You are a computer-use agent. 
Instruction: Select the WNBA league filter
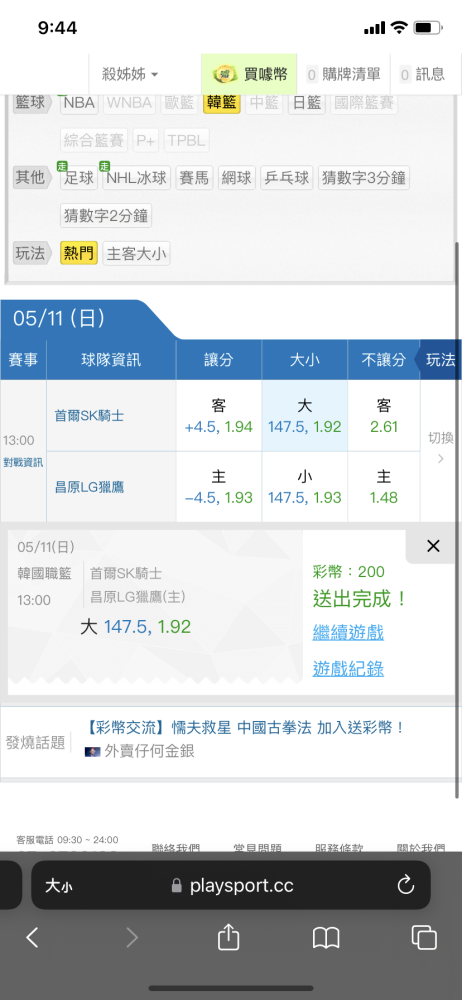coord(130,103)
